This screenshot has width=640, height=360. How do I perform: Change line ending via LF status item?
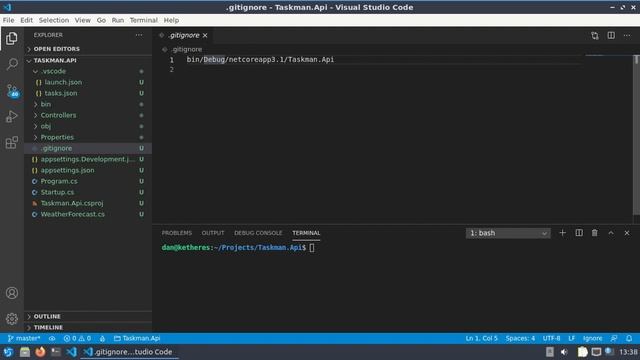tap(571, 338)
